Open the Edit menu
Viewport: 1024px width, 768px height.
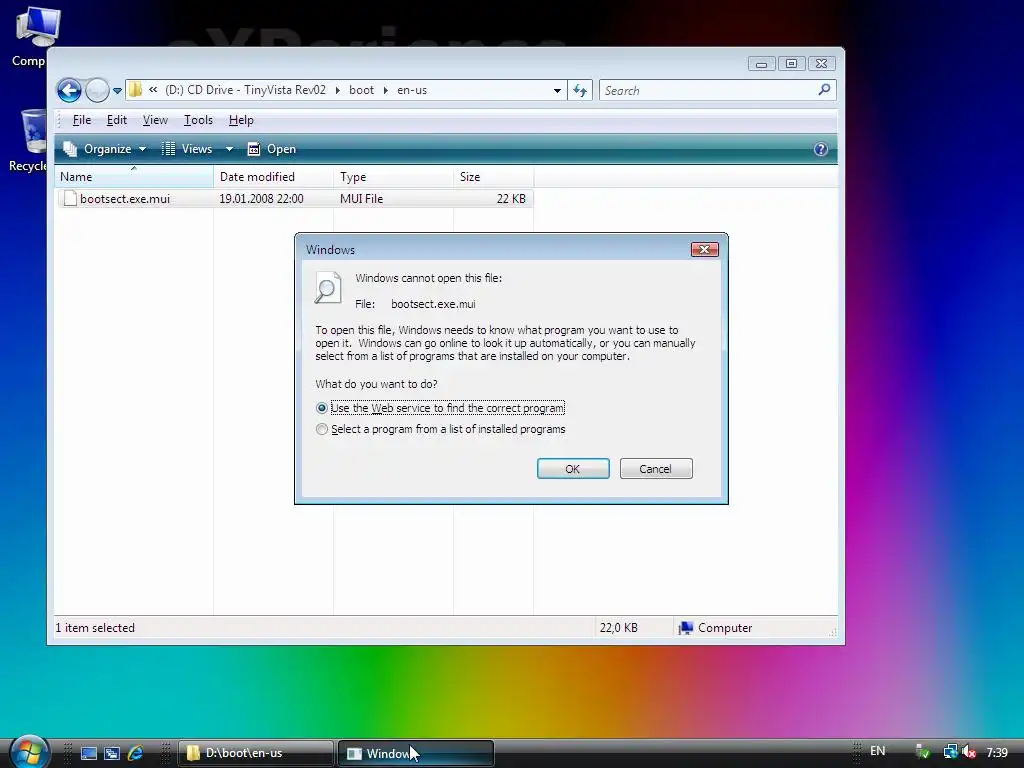pyautogui.click(x=117, y=120)
